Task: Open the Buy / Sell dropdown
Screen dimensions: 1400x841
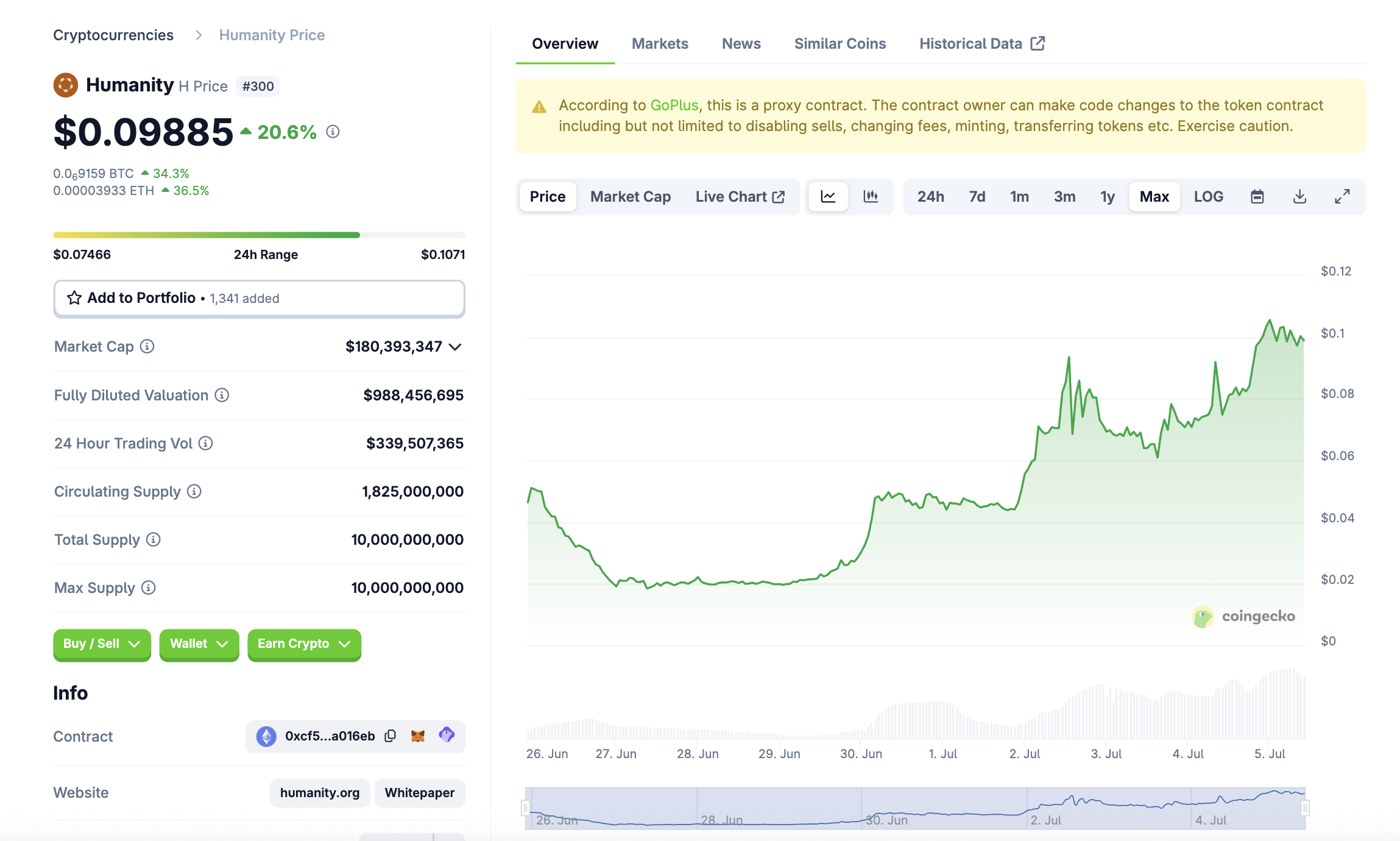Action: pos(102,644)
